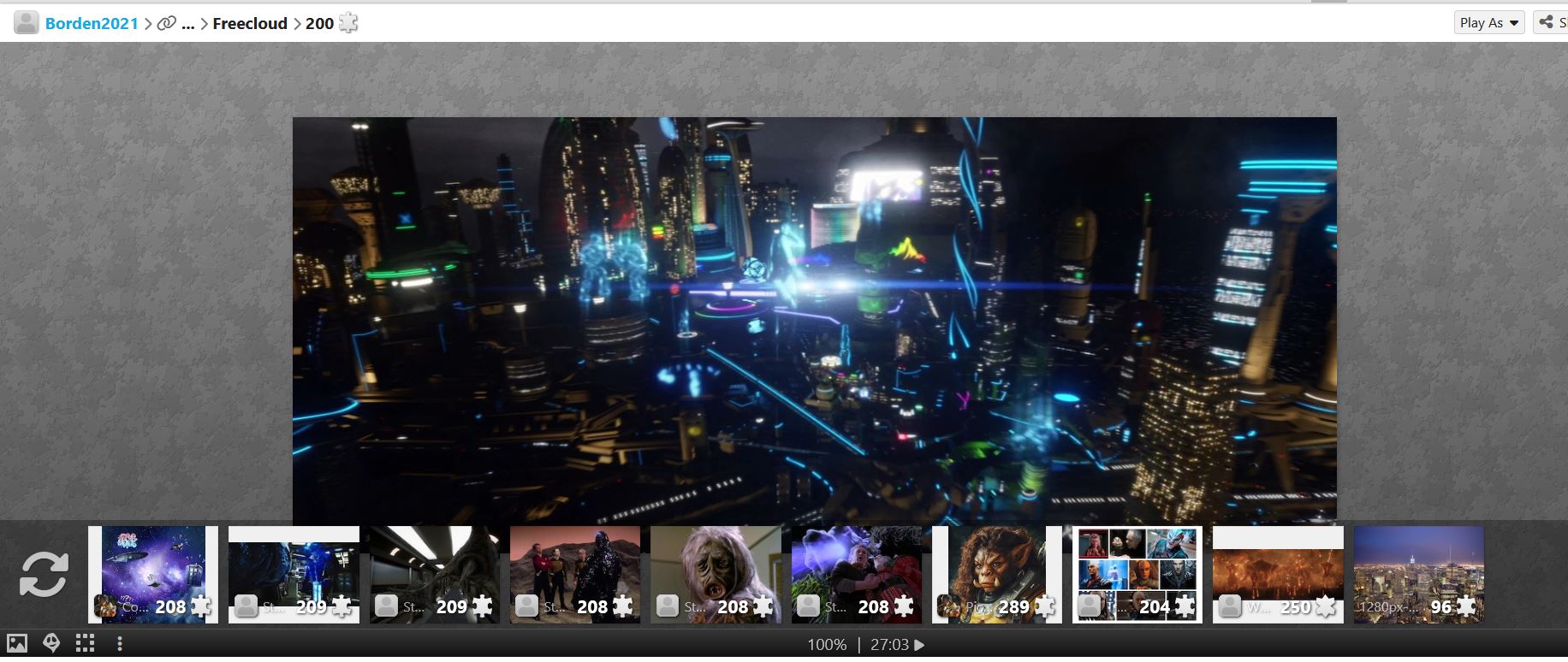Click the piece icon next to 96
This screenshot has height=662, width=1568.
(x=1466, y=606)
